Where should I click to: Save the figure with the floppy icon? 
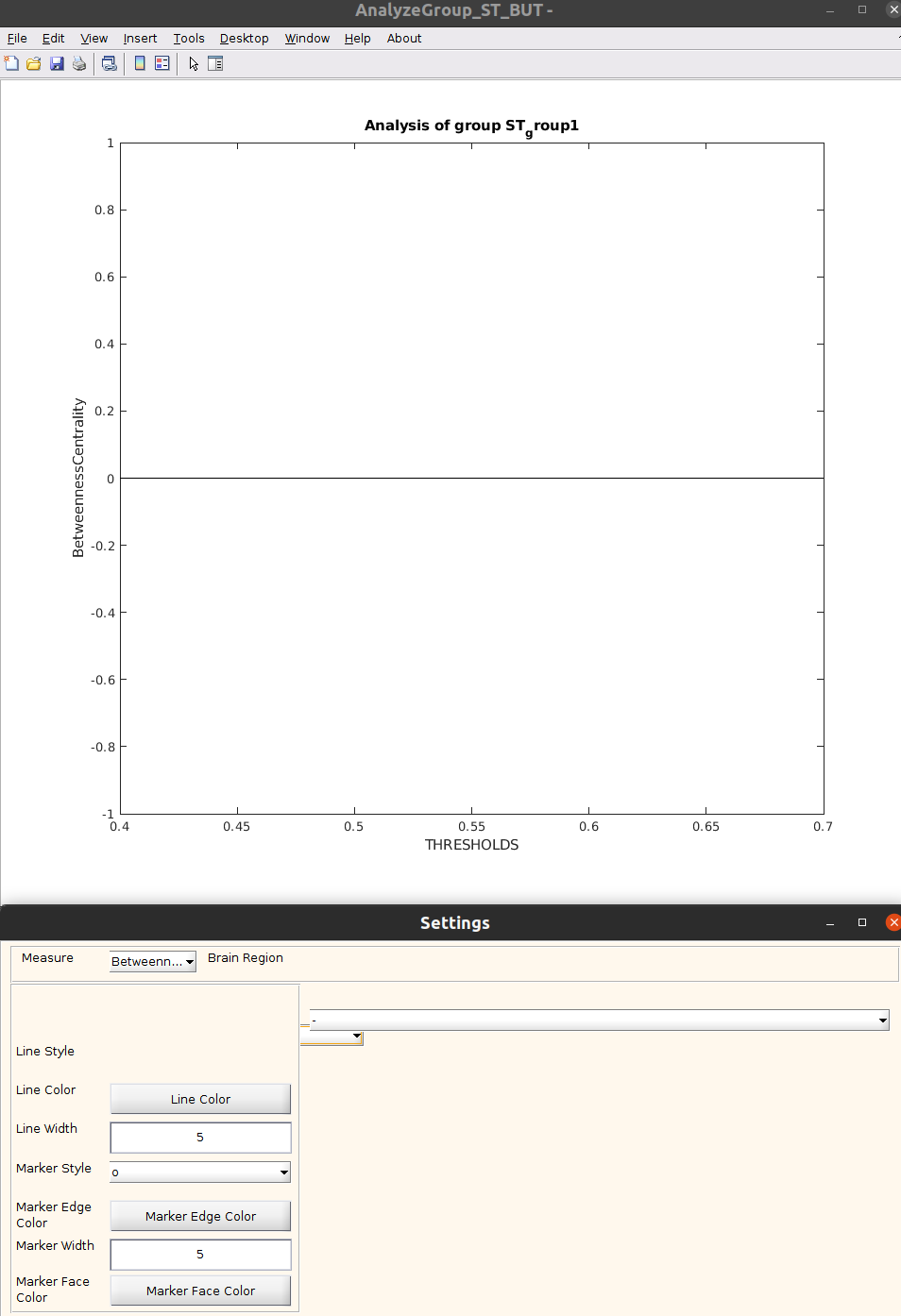tap(57, 63)
